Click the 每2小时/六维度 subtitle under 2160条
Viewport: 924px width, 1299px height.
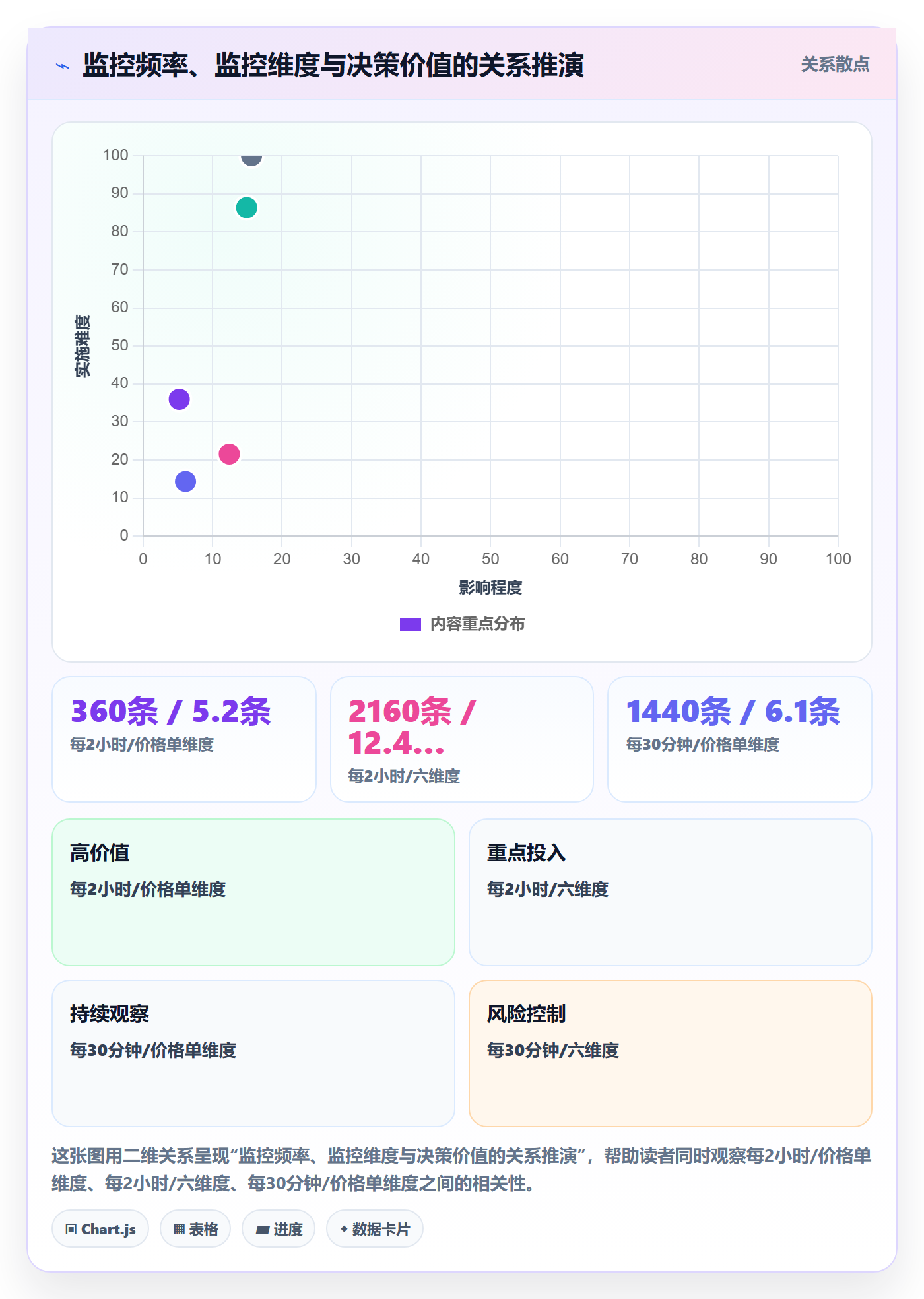click(x=404, y=776)
